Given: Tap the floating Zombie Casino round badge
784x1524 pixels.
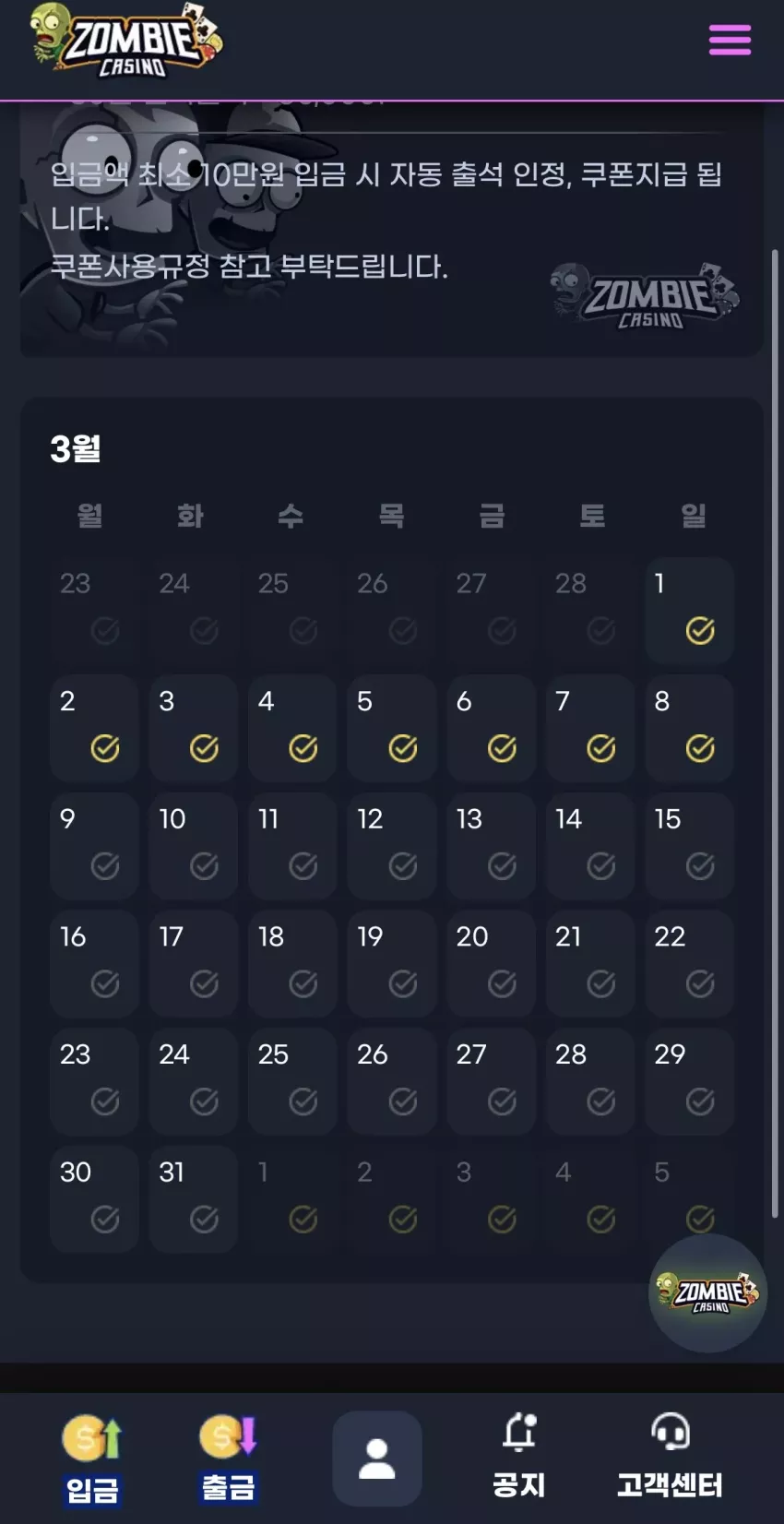Looking at the screenshot, I should (708, 1292).
